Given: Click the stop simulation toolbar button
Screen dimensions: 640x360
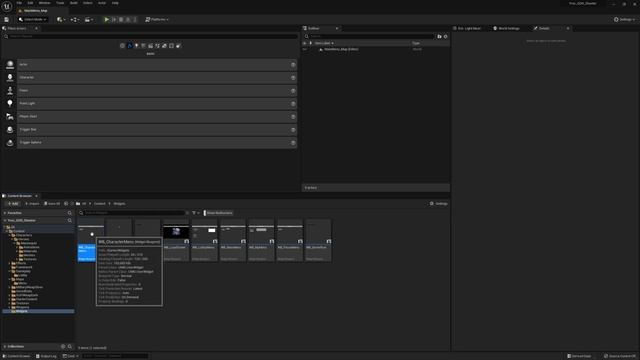Looking at the screenshot, I should [x=121, y=19].
